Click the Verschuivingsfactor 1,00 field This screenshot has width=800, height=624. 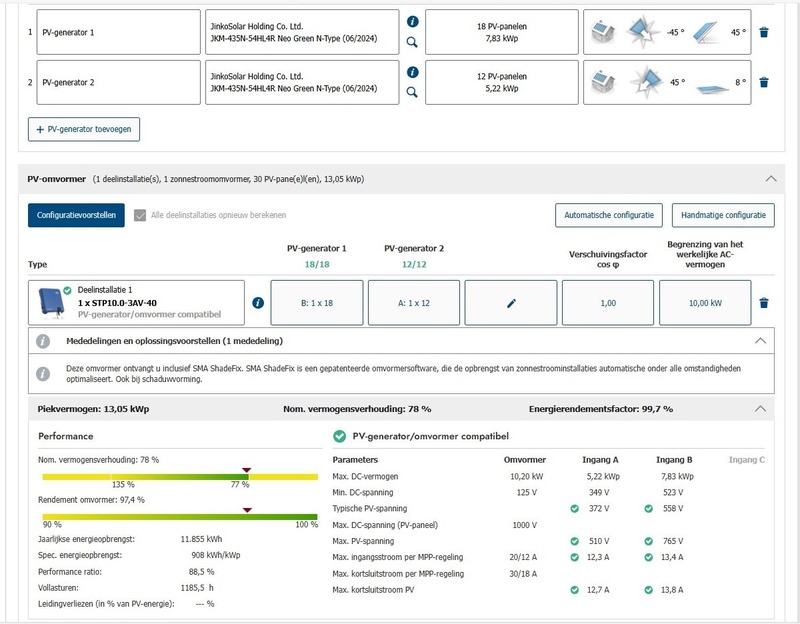(x=608, y=303)
